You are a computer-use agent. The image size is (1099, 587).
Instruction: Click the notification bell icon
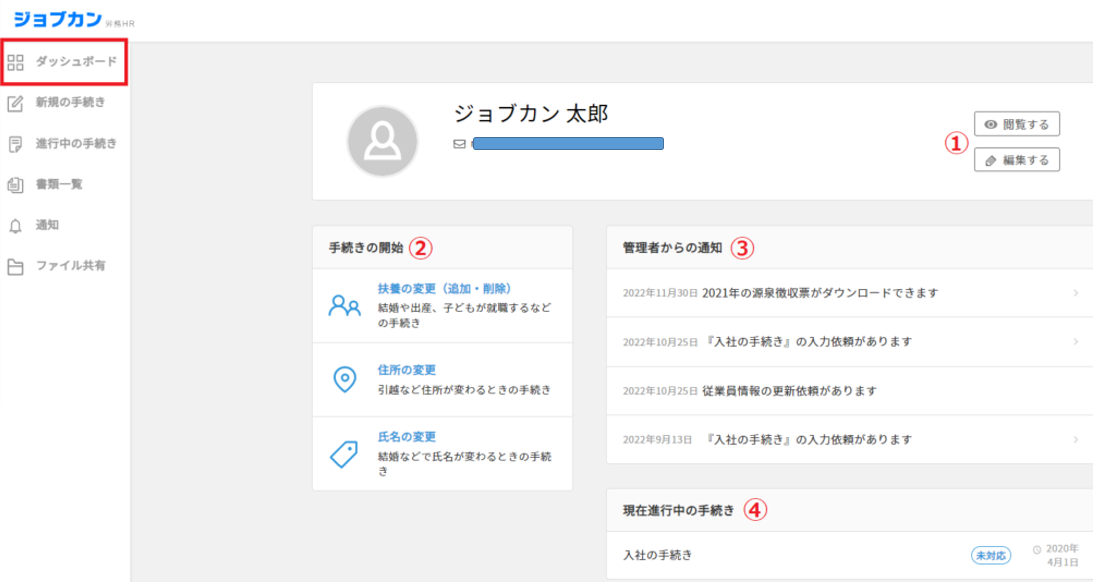[x=15, y=226]
